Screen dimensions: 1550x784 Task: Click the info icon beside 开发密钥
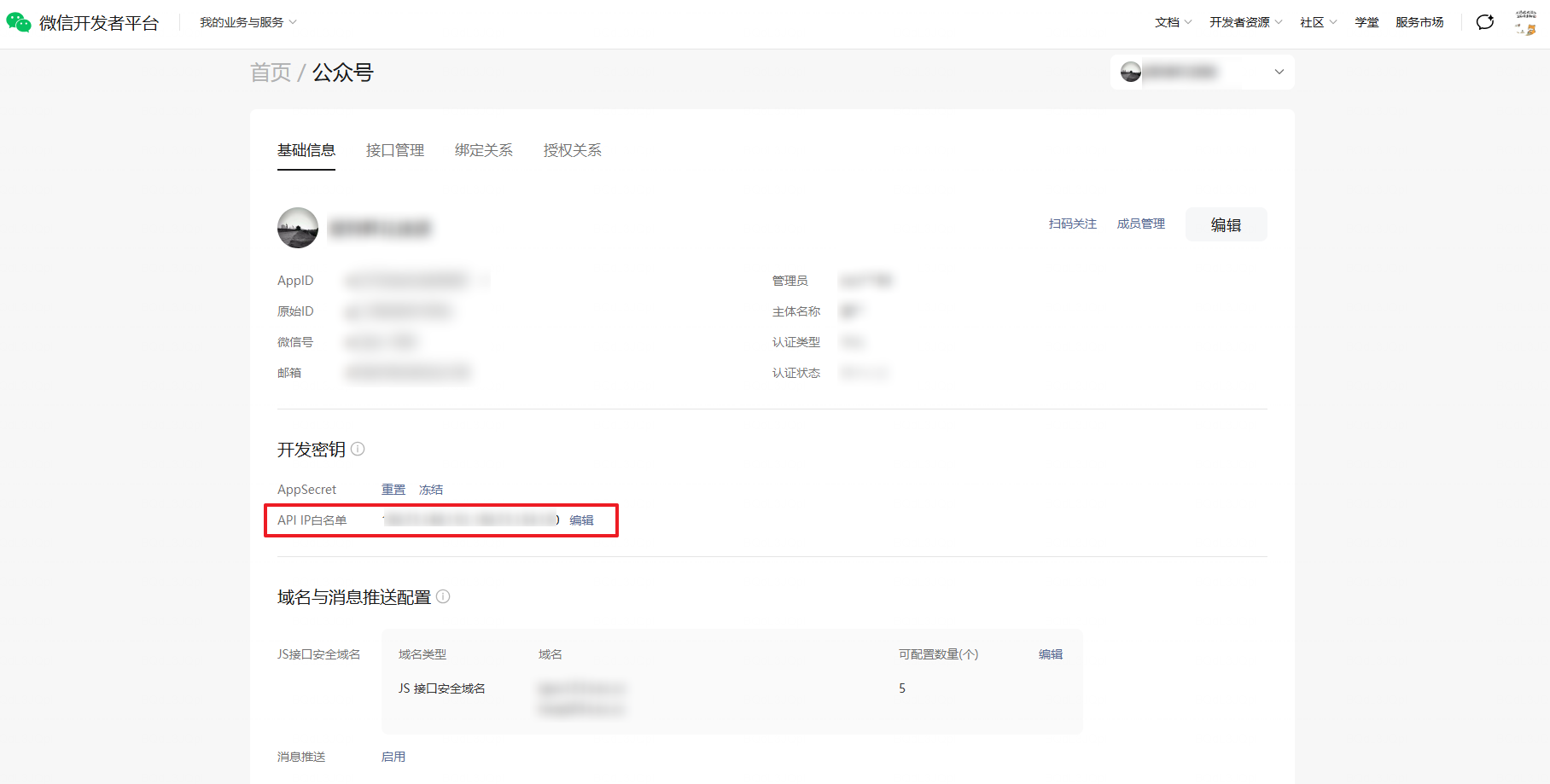[358, 449]
